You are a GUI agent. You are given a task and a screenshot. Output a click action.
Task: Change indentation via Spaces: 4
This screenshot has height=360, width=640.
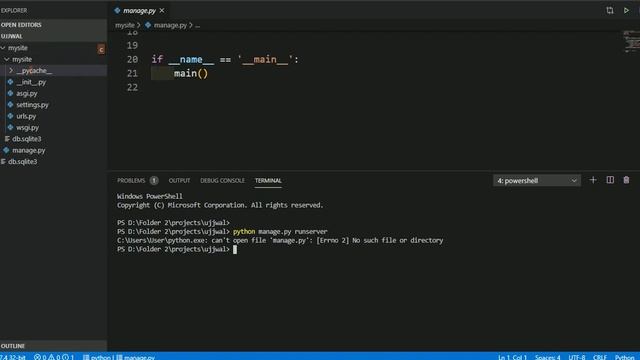547,357
